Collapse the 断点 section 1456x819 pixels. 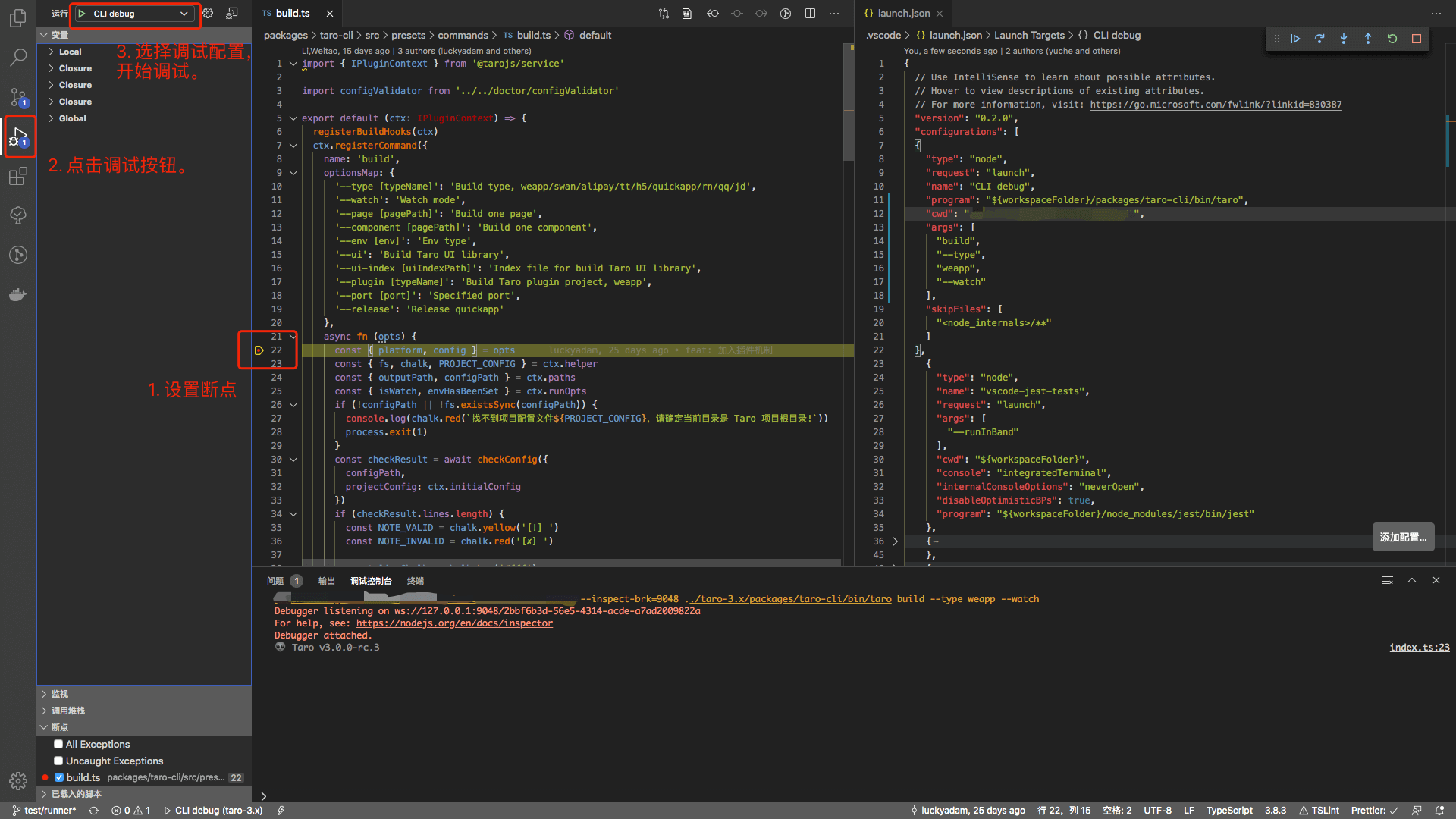point(144,727)
